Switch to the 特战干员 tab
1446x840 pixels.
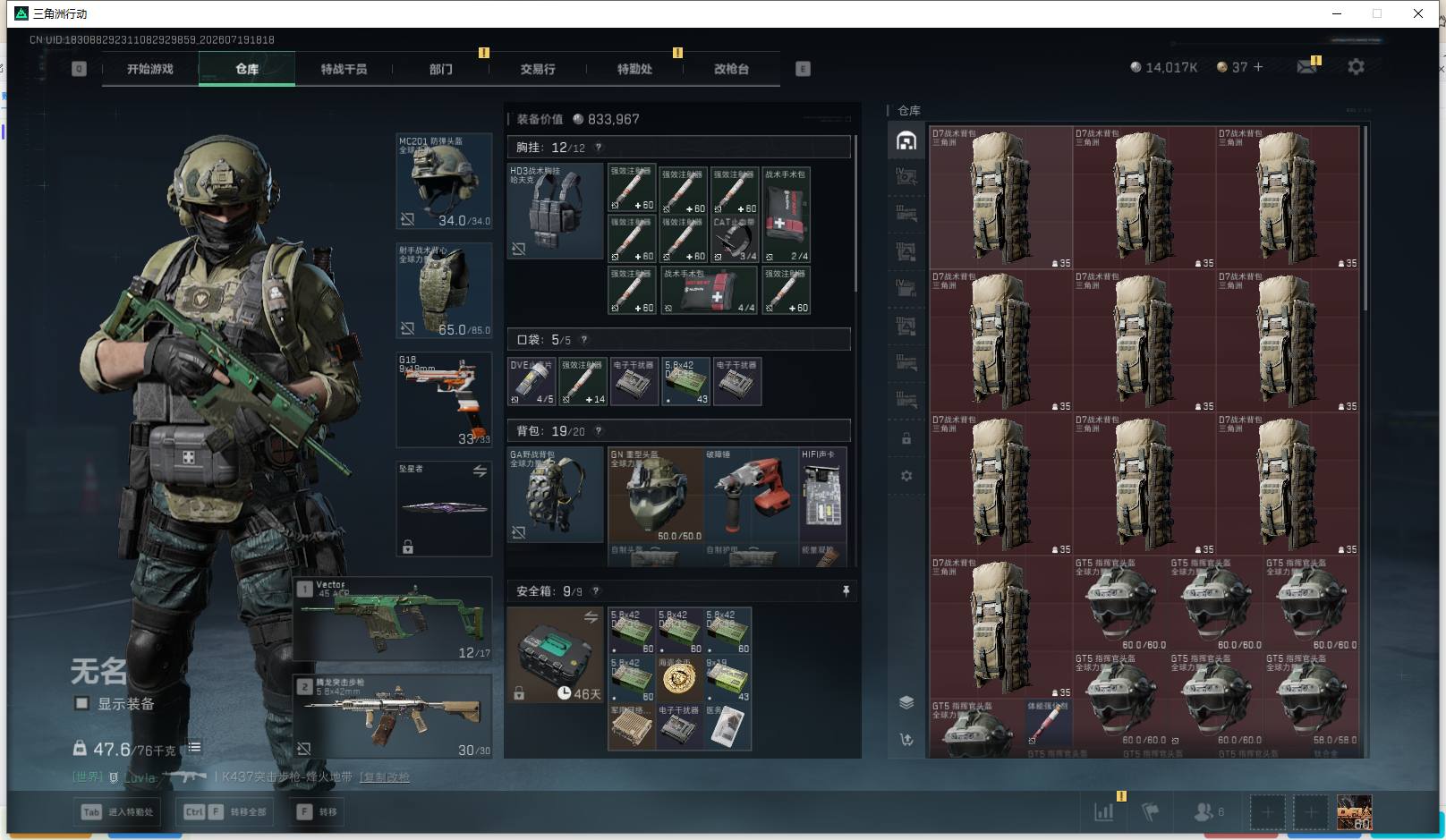(x=344, y=69)
